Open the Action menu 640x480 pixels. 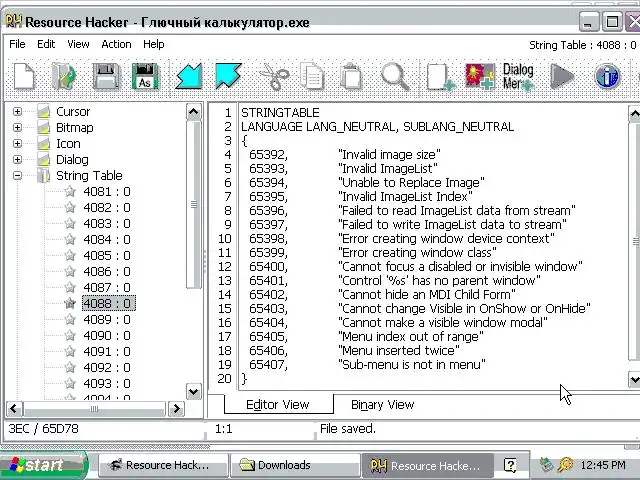[x=116, y=44]
